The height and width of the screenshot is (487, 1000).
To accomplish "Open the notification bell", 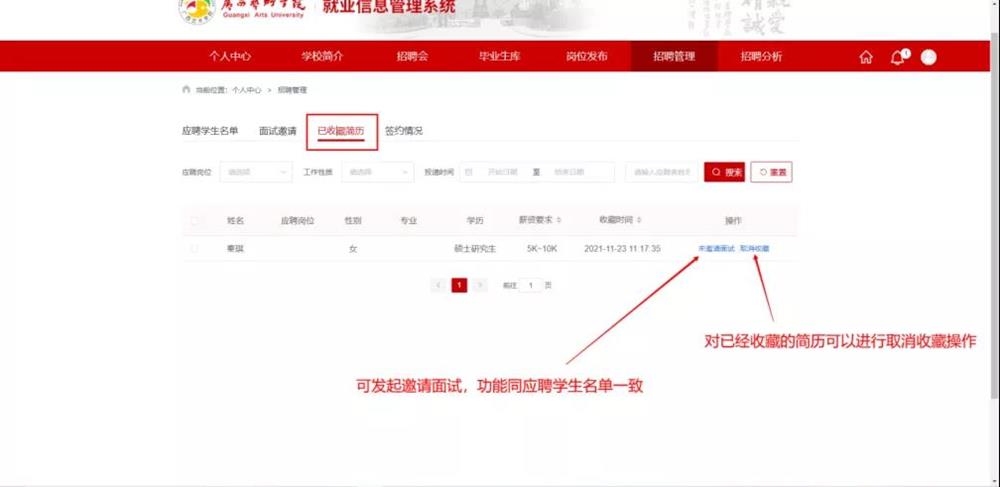I will (x=897, y=57).
